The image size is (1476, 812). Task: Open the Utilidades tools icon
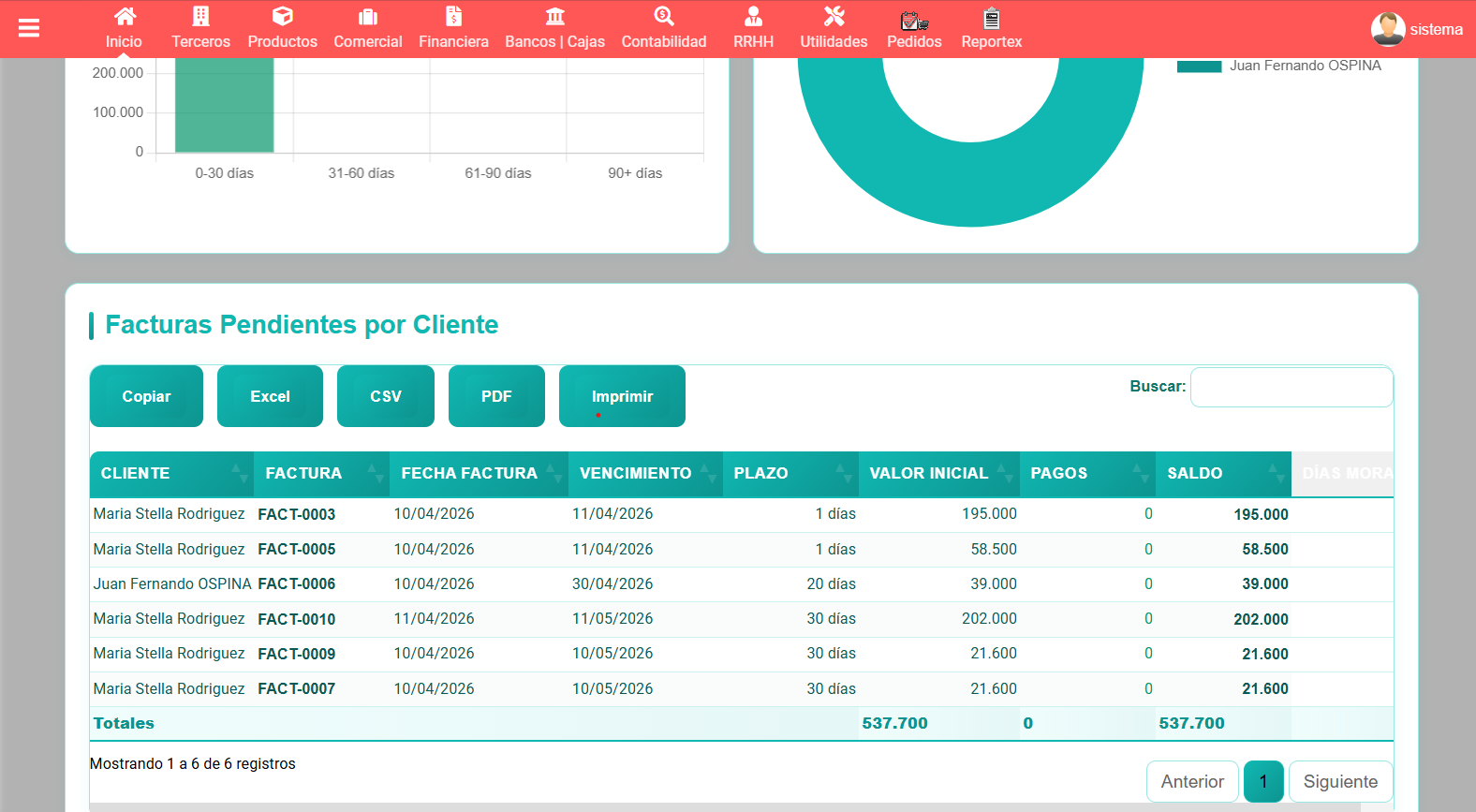point(834,17)
